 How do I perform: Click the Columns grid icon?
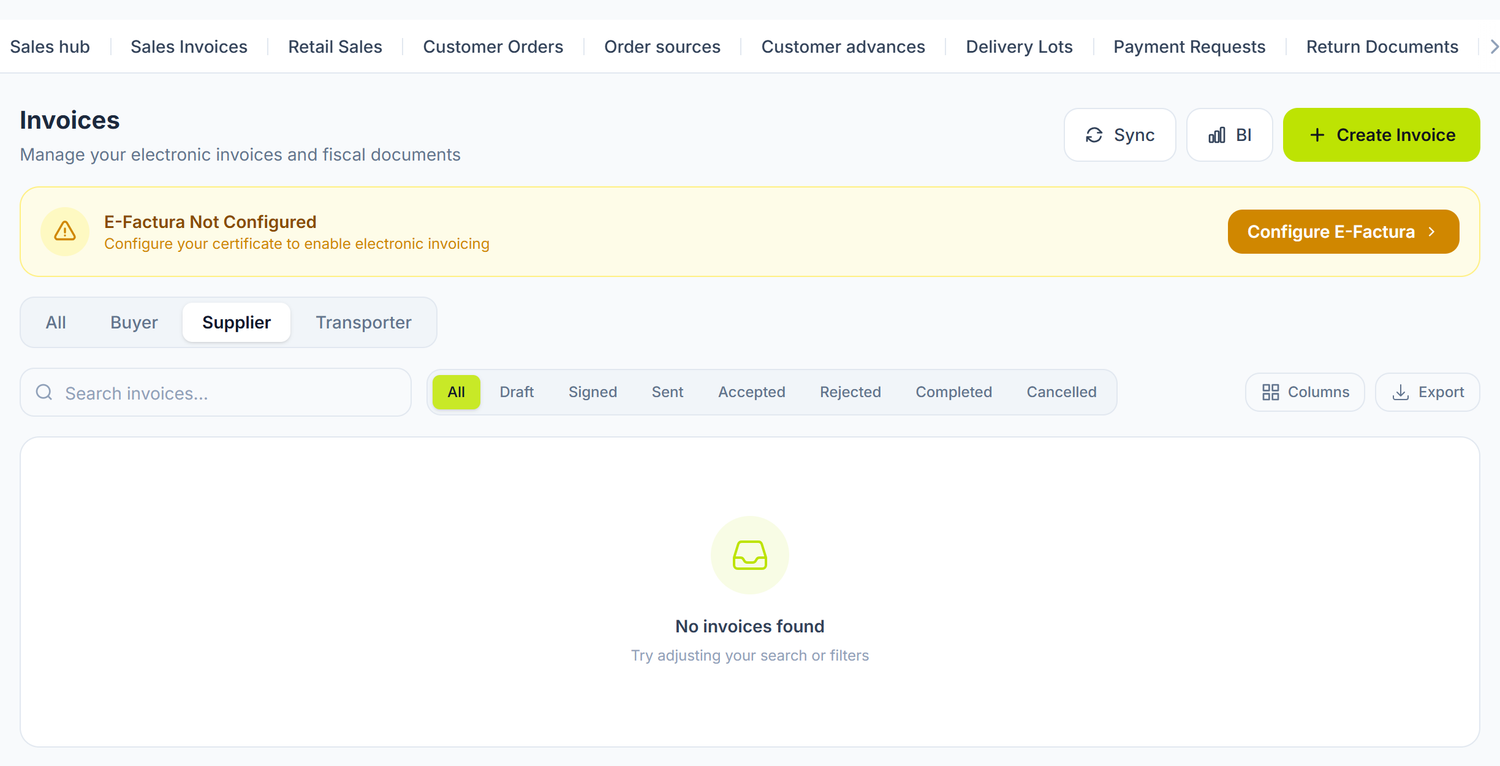click(x=1271, y=392)
